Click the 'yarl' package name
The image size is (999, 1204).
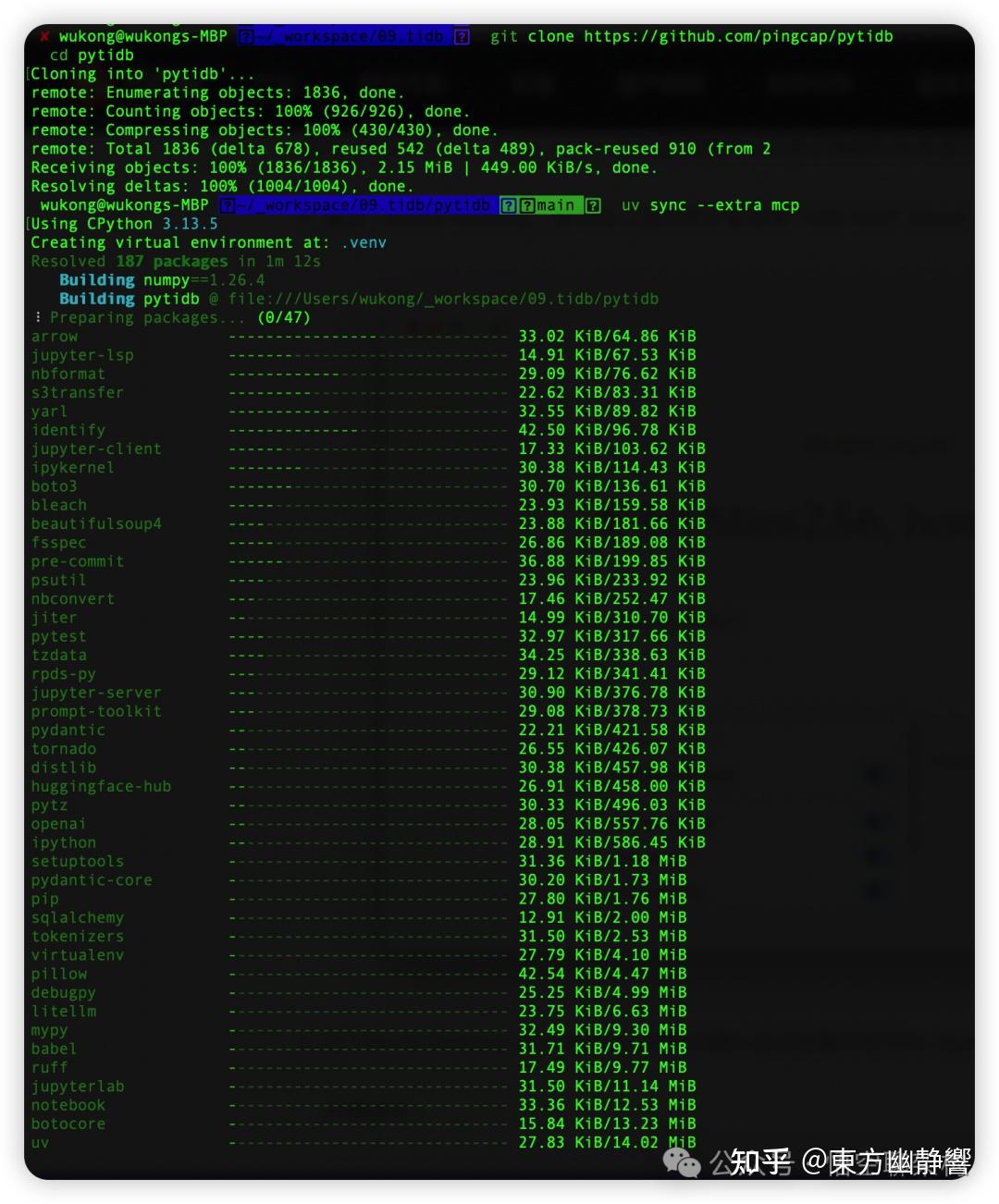pos(48,412)
